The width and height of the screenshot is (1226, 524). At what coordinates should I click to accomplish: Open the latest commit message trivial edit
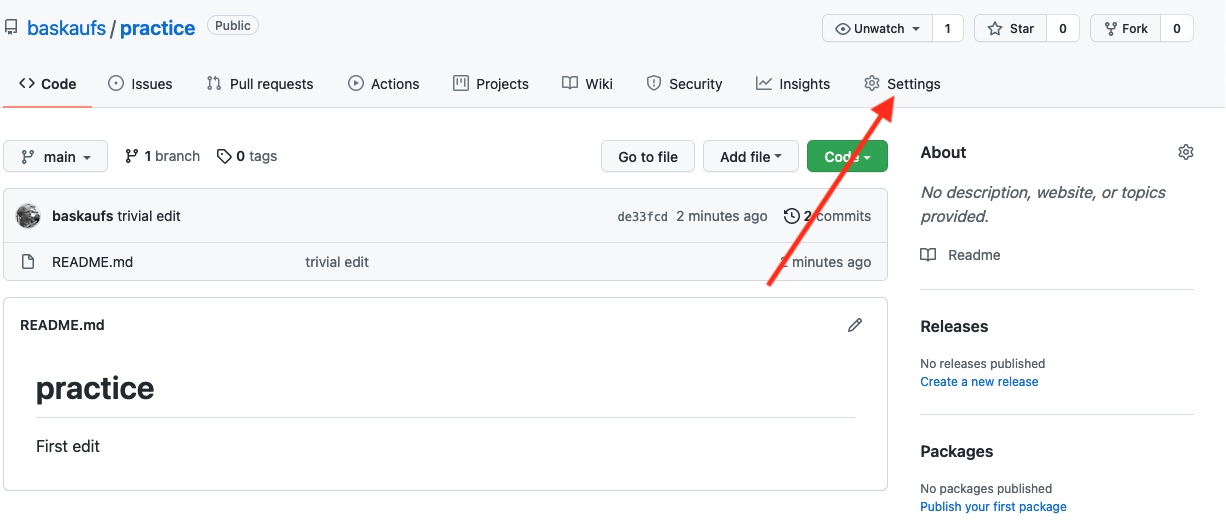149,216
